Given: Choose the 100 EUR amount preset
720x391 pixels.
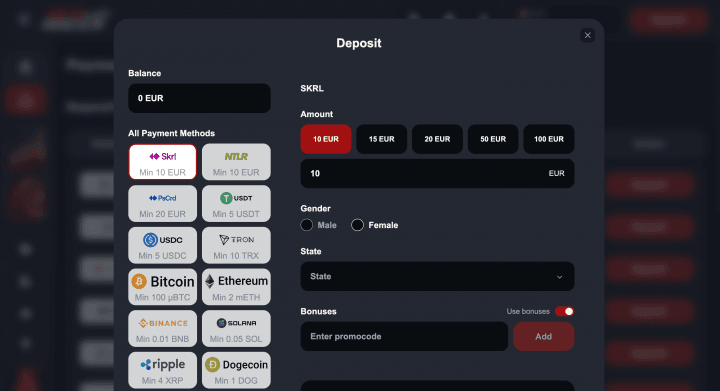Looking at the screenshot, I should click(x=549, y=139).
